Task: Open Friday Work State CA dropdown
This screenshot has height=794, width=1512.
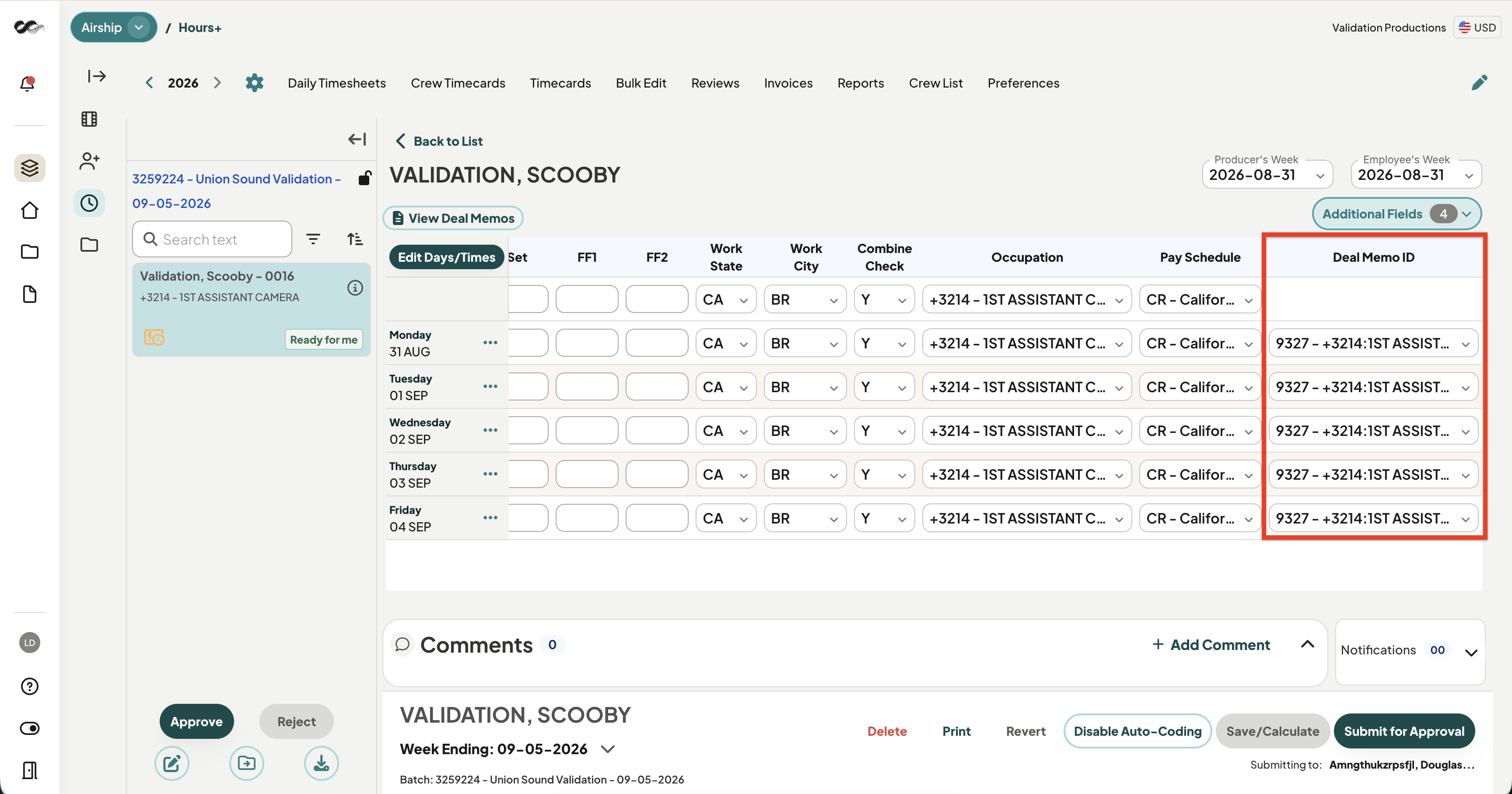Action: click(725, 519)
